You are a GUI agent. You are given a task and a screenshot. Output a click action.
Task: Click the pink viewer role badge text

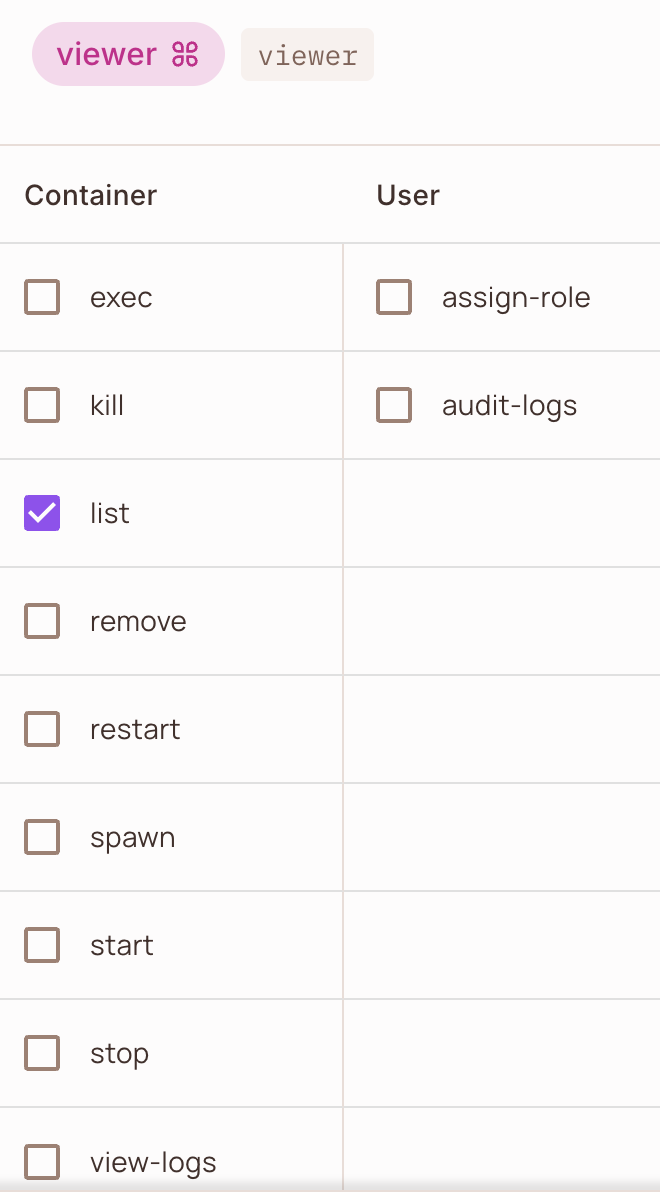click(106, 54)
